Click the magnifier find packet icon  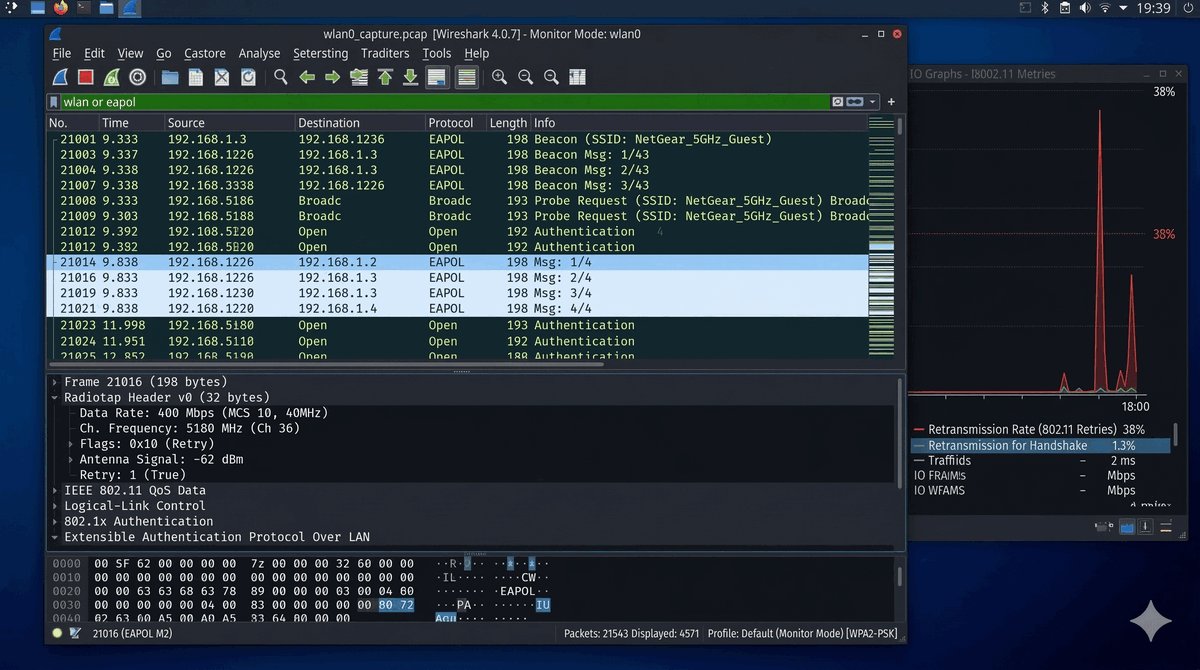pos(281,77)
